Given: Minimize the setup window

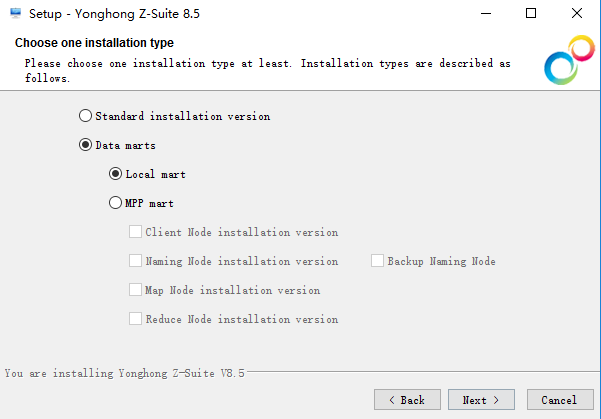Looking at the screenshot, I should (x=484, y=13).
